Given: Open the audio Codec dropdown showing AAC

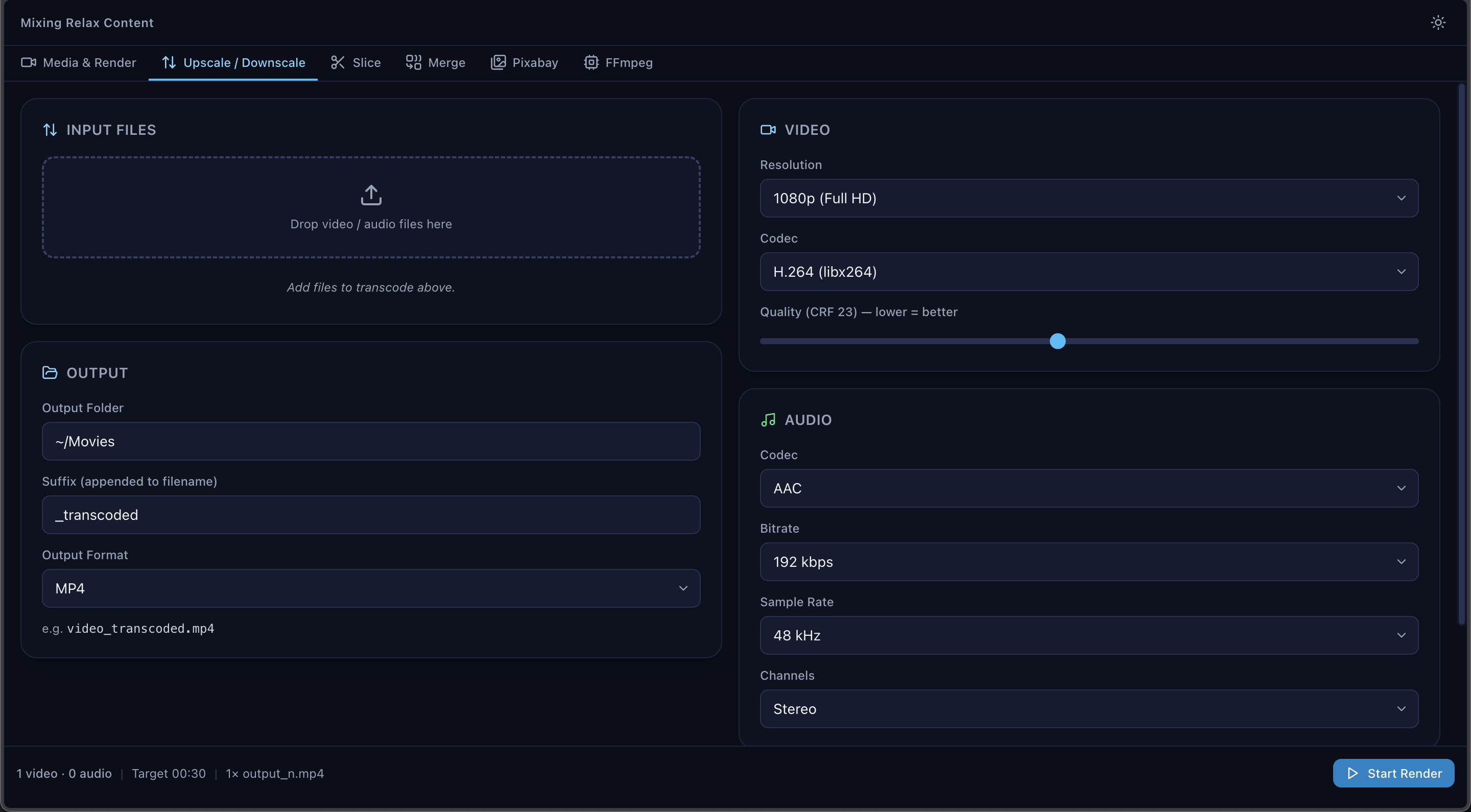Looking at the screenshot, I should coord(1089,488).
